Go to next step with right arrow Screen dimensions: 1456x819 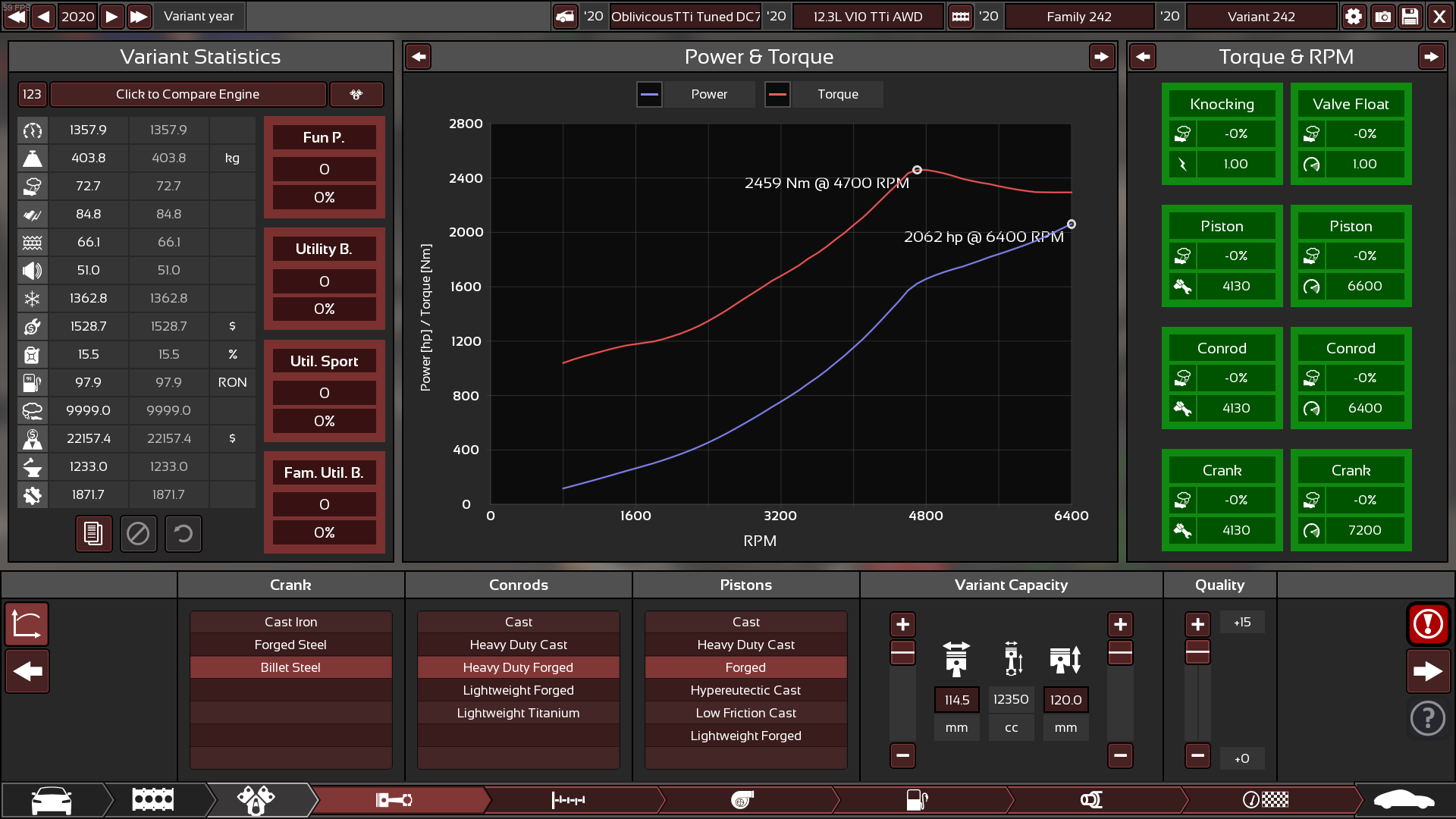click(x=1428, y=671)
